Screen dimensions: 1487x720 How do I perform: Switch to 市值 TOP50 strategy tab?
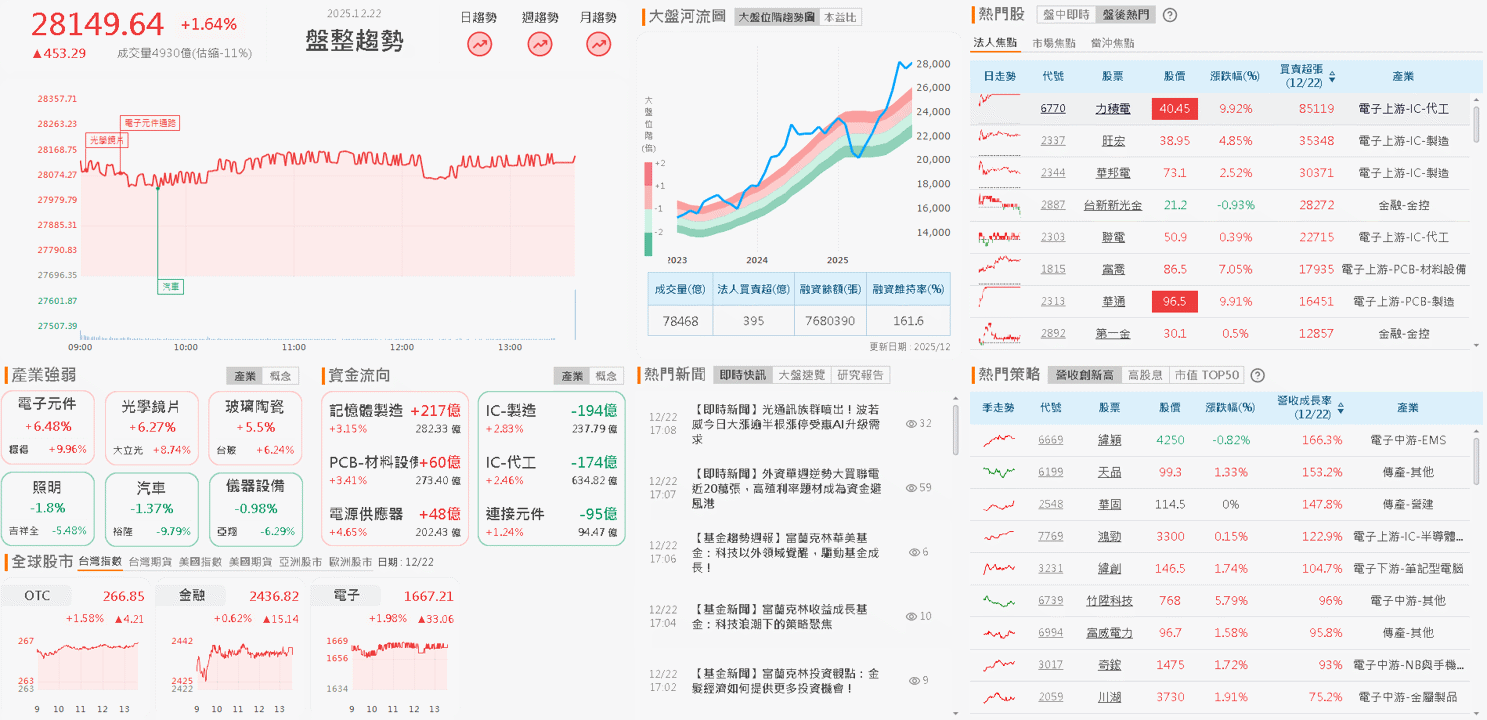tap(1205, 375)
